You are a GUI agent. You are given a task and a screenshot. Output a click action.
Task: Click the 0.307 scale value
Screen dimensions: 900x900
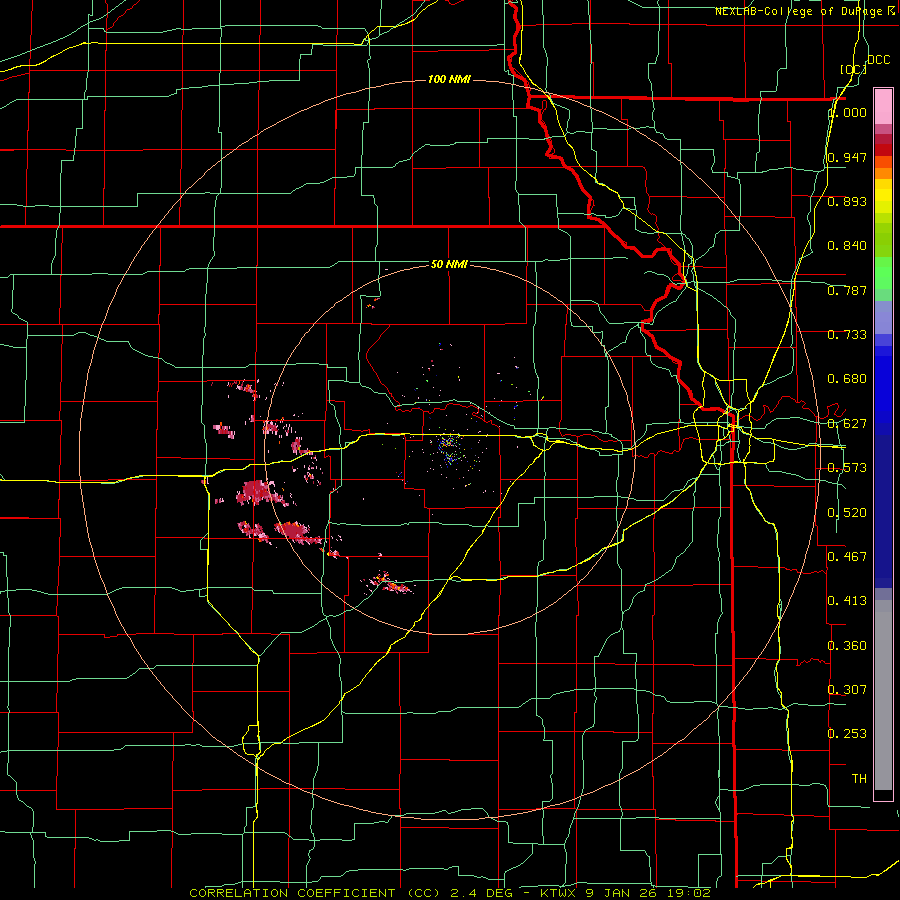847,690
